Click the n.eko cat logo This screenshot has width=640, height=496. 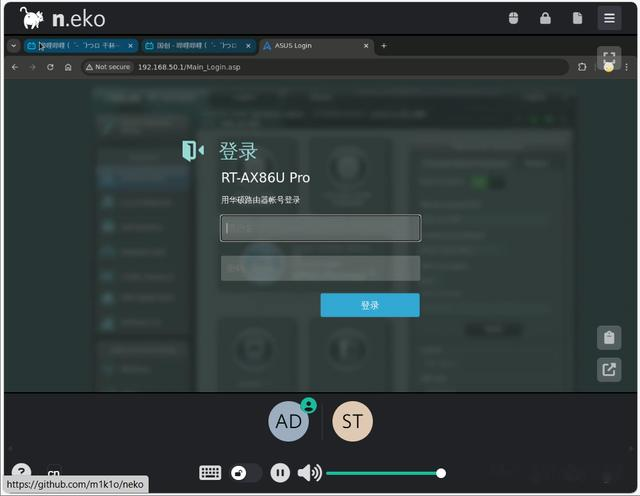click(x=32, y=18)
